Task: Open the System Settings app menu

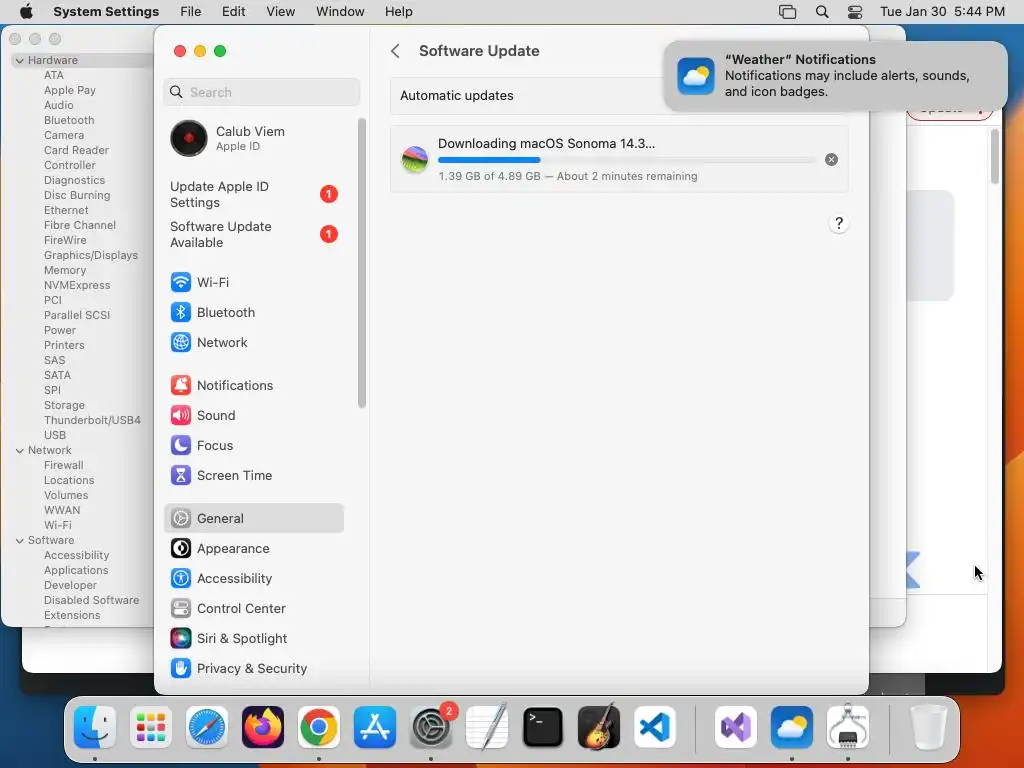Action: coord(106,12)
